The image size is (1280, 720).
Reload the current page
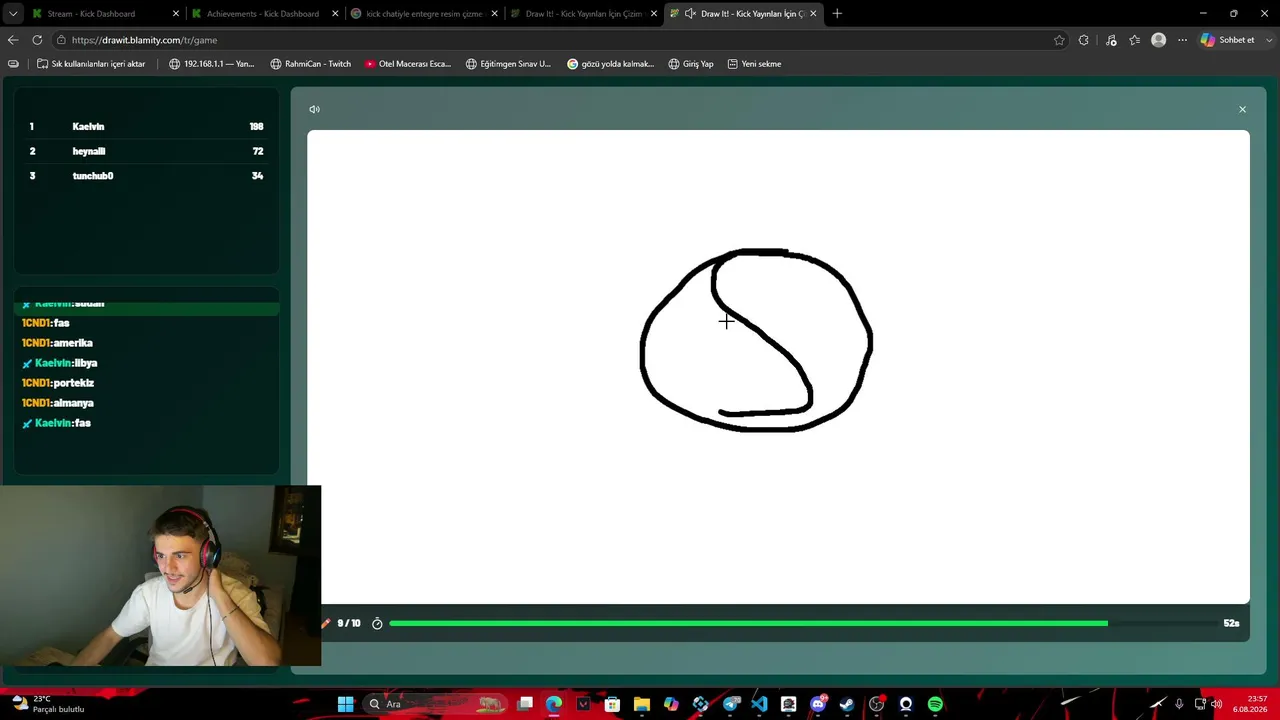pyautogui.click(x=37, y=40)
